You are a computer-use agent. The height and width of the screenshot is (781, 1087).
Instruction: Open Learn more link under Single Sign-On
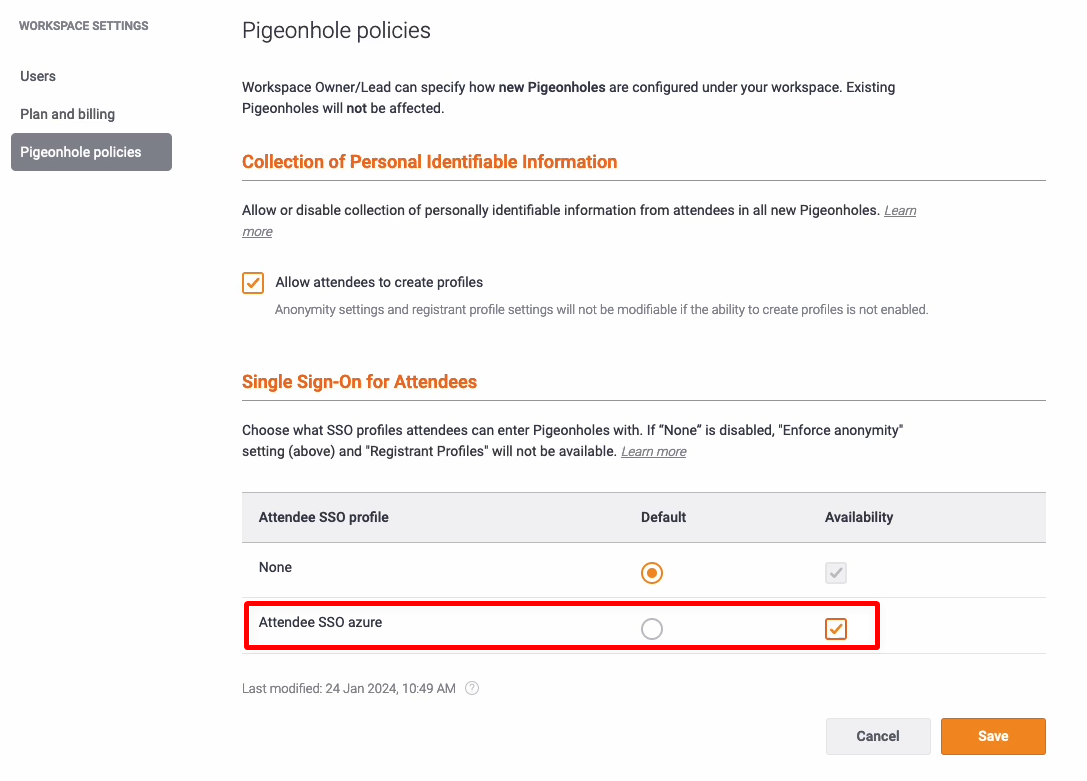click(654, 452)
